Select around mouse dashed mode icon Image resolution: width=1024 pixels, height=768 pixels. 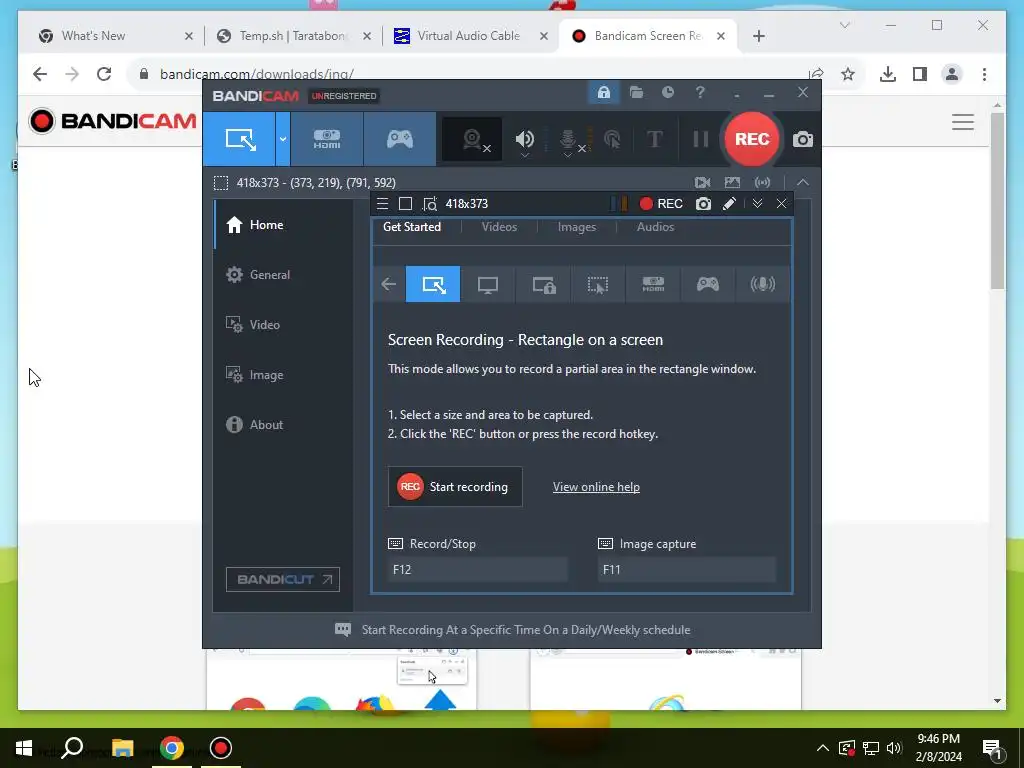coord(598,284)
